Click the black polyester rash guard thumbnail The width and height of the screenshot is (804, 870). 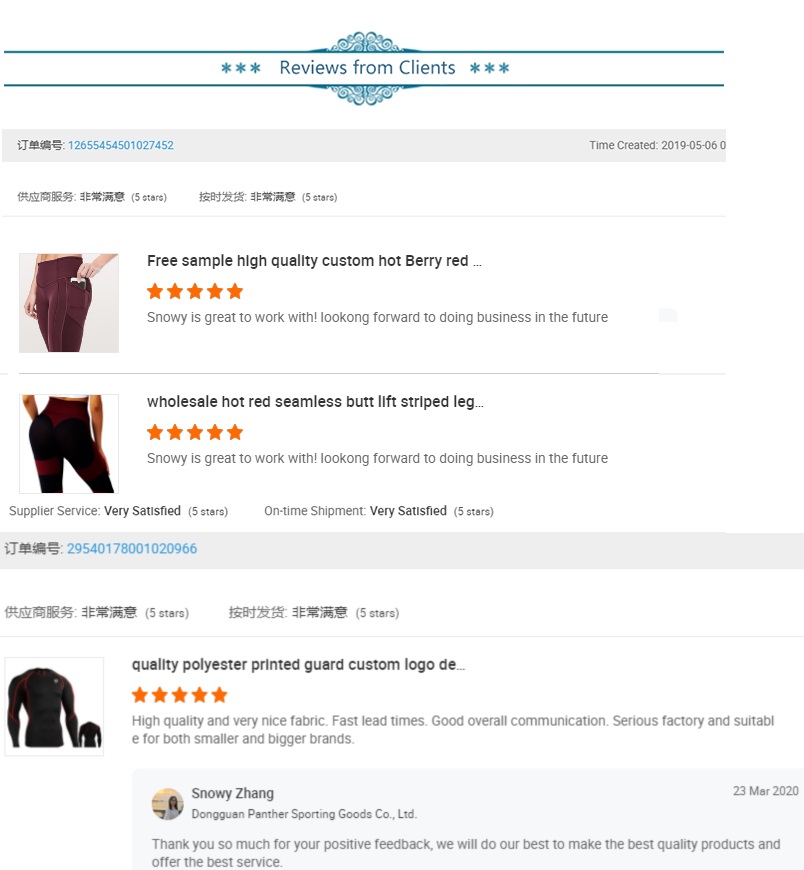coord(54,706)
